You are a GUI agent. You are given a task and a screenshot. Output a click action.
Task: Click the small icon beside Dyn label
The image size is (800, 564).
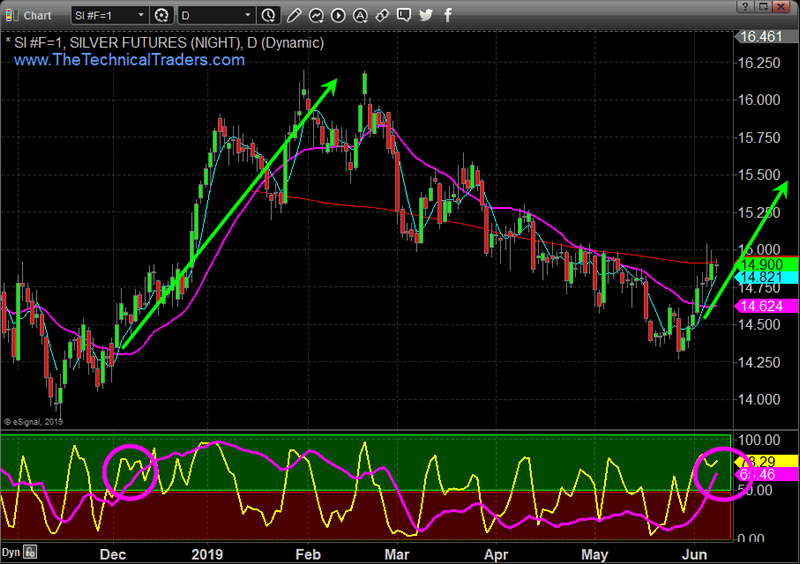[30, 551]
